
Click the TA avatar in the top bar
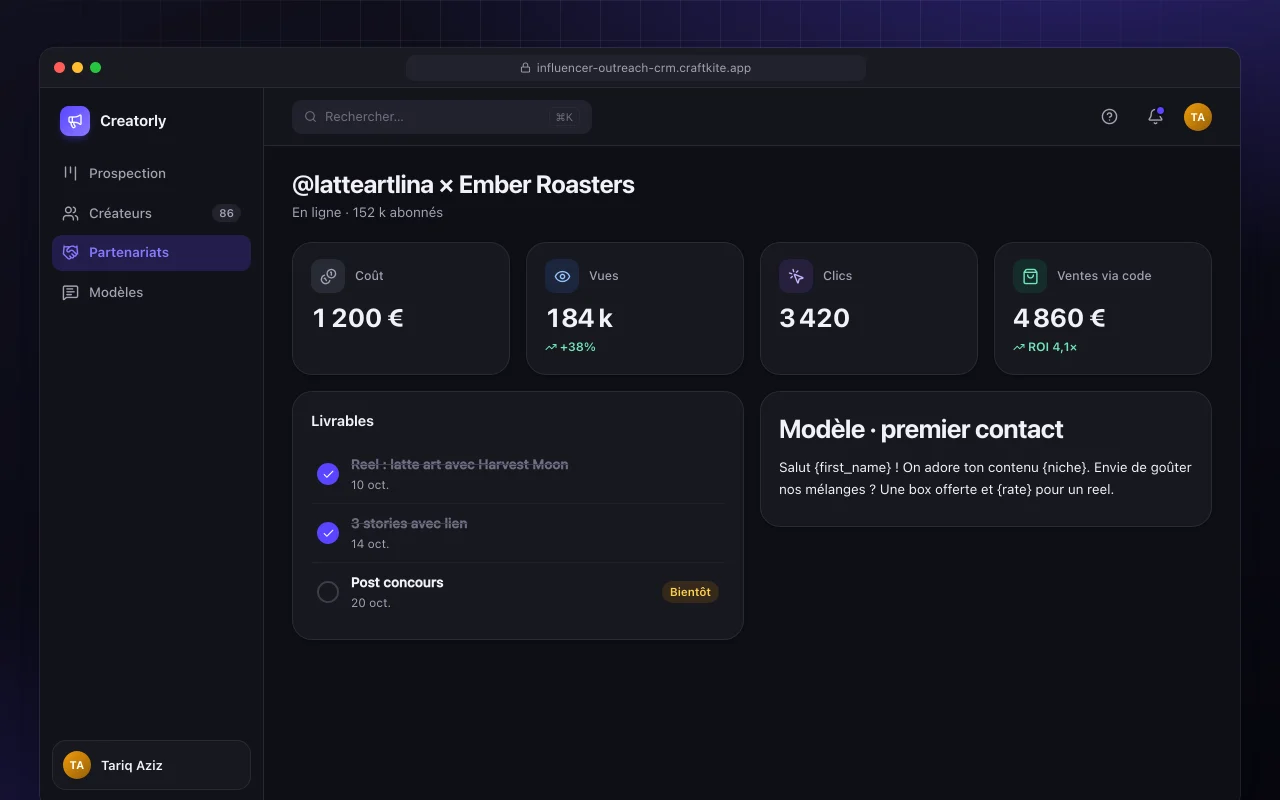pyautogui.click(x=1198, y=117)
